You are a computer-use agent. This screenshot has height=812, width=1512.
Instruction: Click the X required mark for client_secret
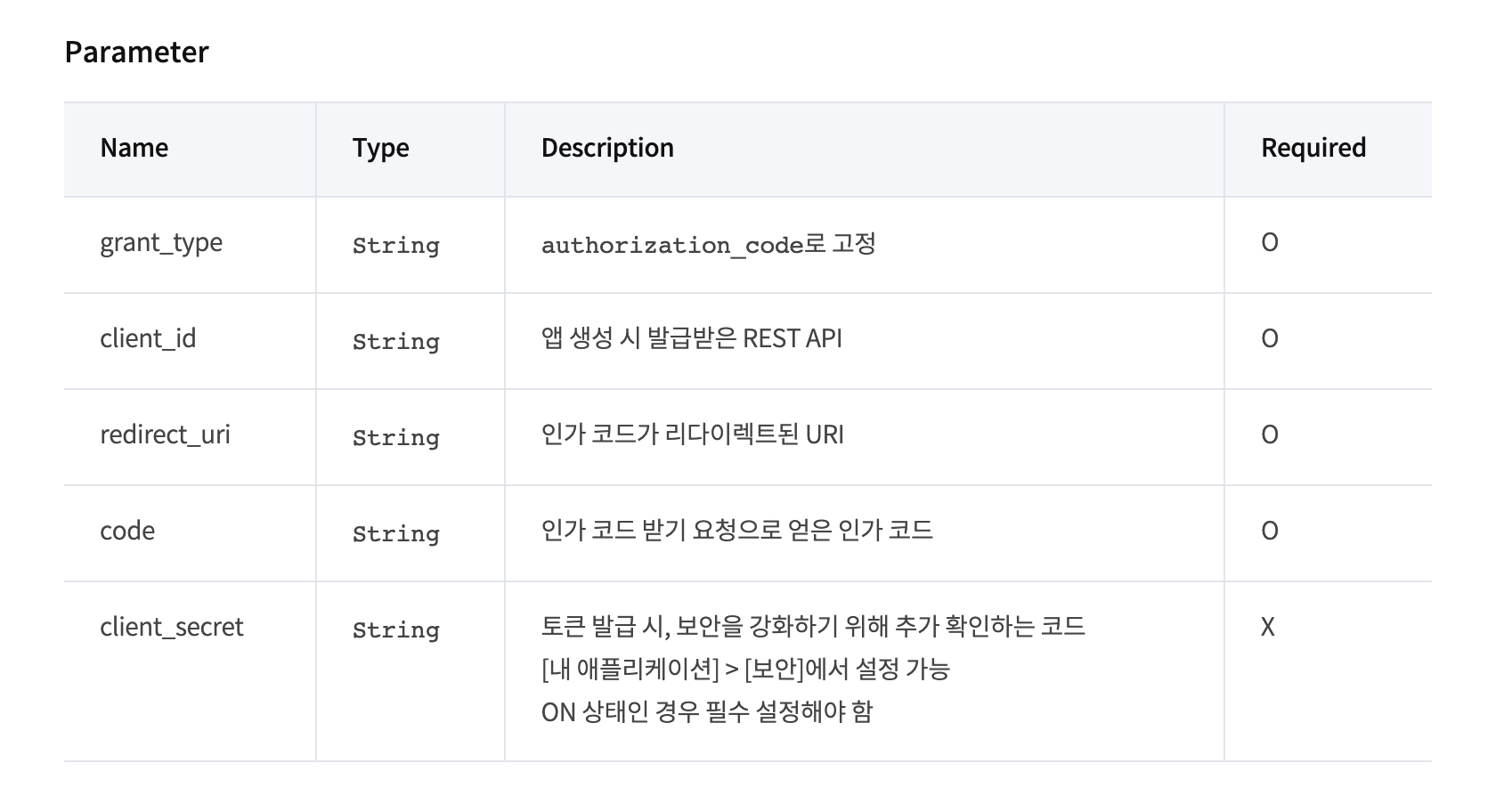(x=1268, y=627)
